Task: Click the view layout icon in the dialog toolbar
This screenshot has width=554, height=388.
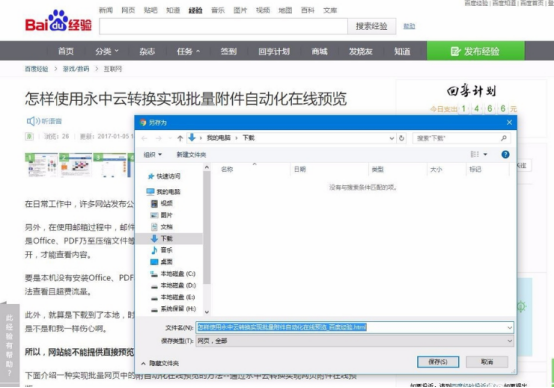Action: click(x=475, y=154)
